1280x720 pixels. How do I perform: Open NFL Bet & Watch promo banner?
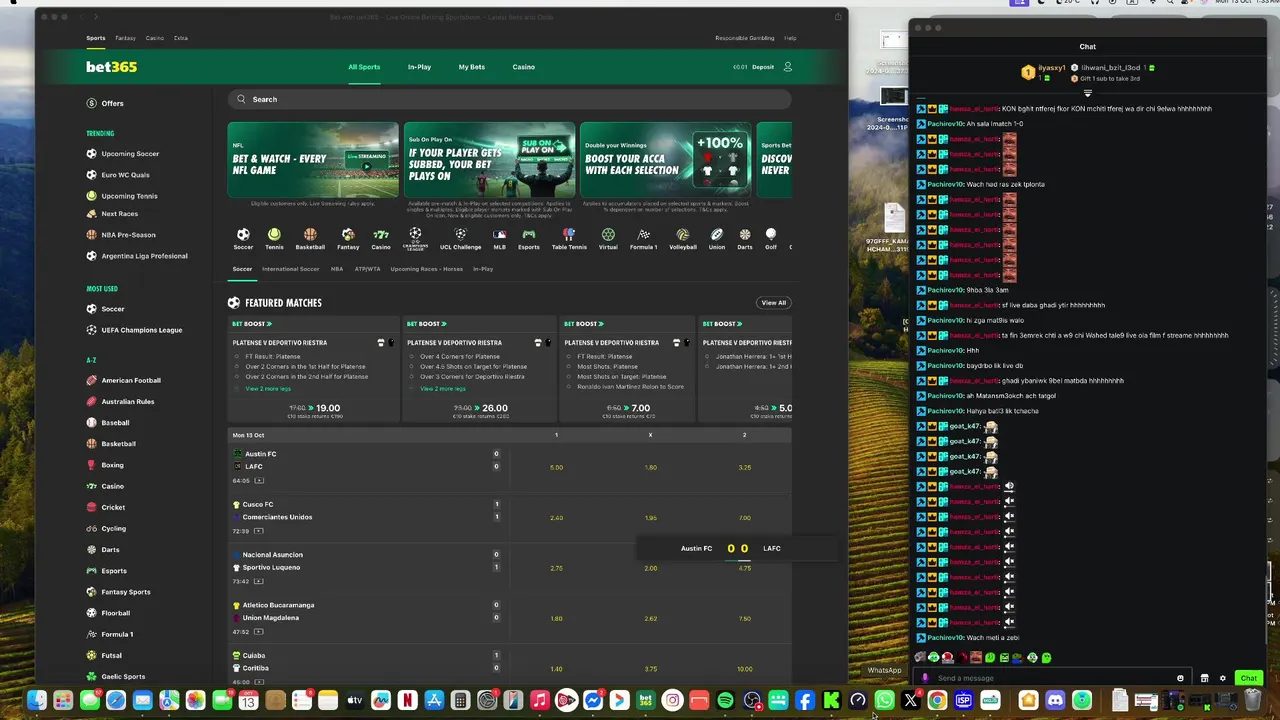point(313,160)
